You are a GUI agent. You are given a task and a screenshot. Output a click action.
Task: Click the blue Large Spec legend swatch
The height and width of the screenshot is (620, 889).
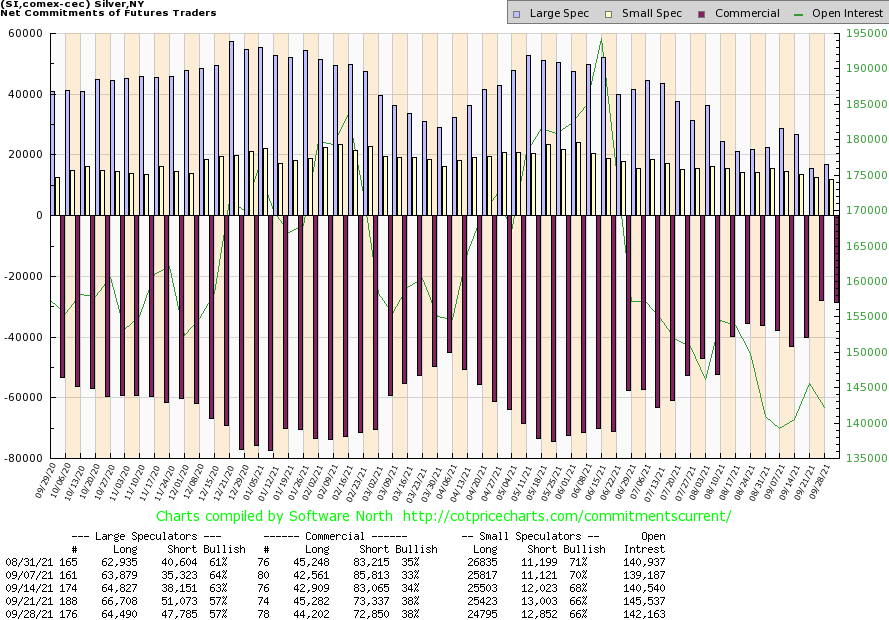coord(515,14)
